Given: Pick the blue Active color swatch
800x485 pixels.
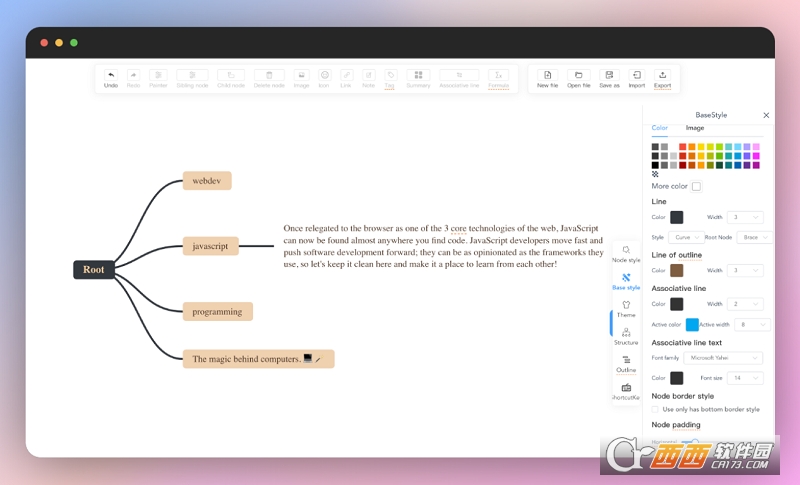Looking at the screenshot, I should [x=692, y=324].
